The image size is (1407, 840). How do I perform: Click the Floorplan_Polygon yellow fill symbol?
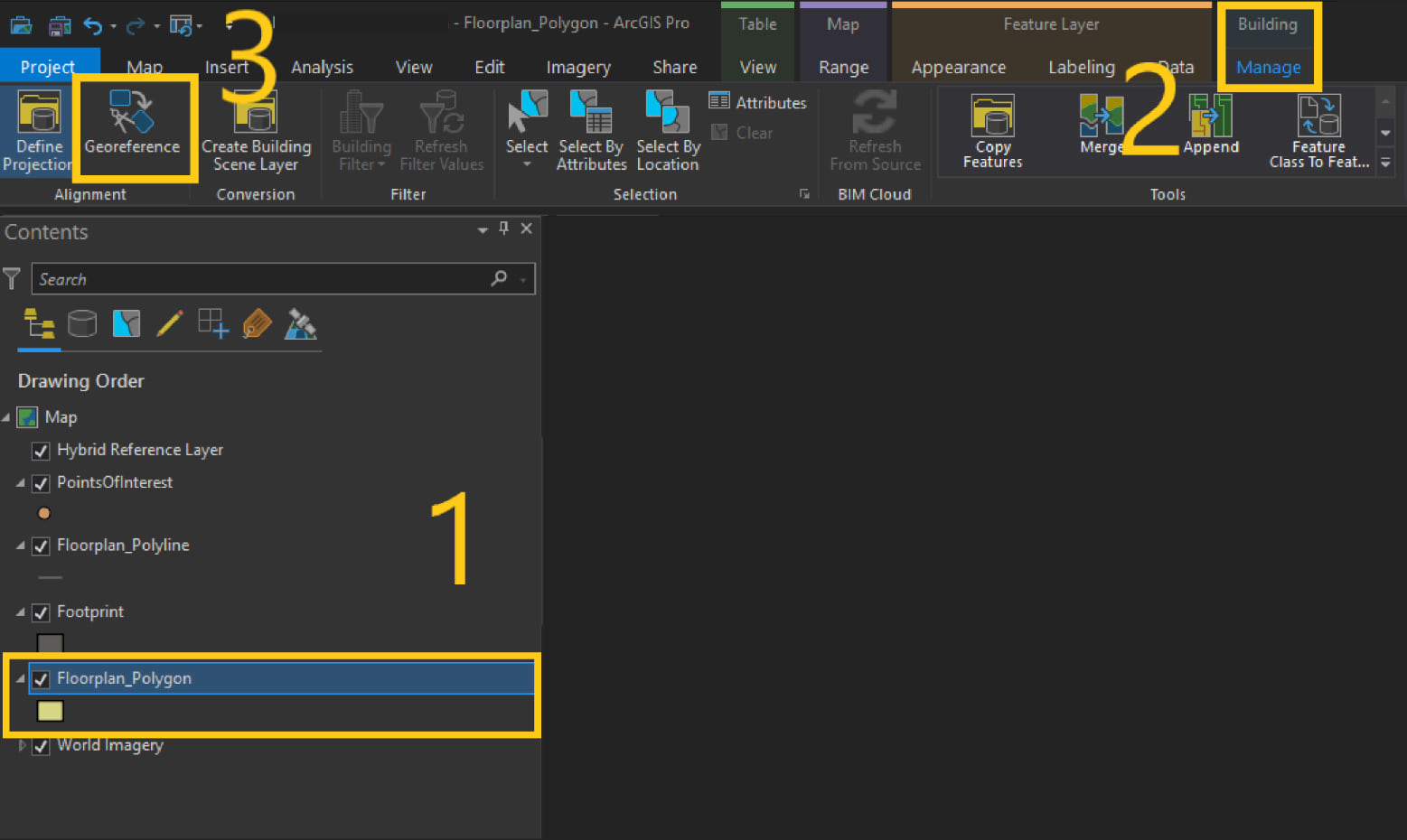(x=50, y=711)
